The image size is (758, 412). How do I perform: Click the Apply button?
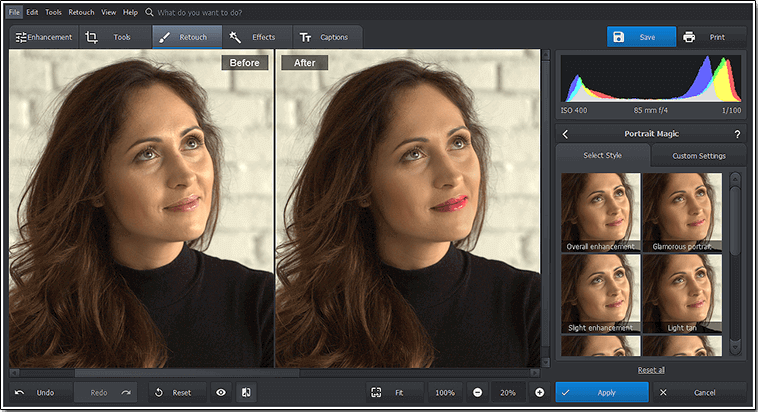click(x=602, y=393)
